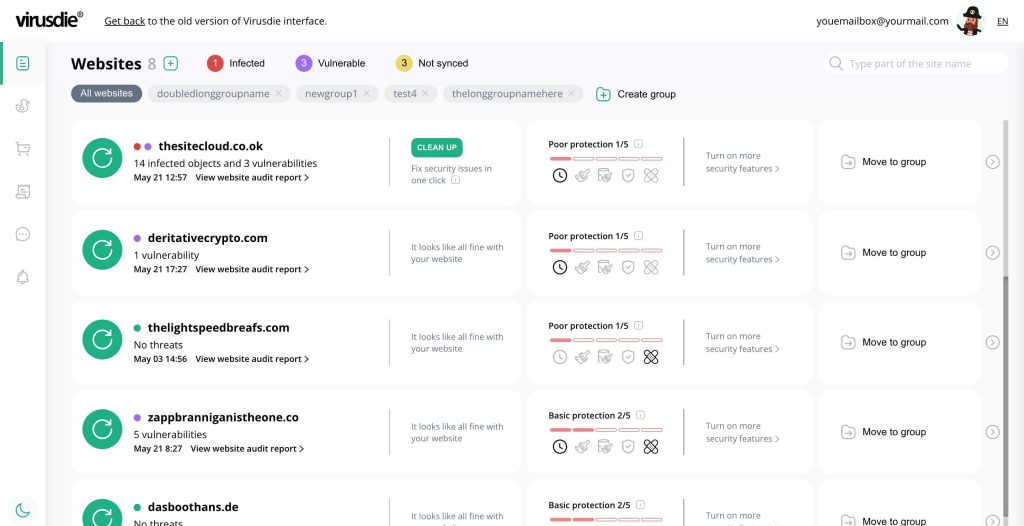The image size is (1024, 526).
Task: Click info icon next to thelightspeedbreafs.com protection level
Action: [639, 325]
